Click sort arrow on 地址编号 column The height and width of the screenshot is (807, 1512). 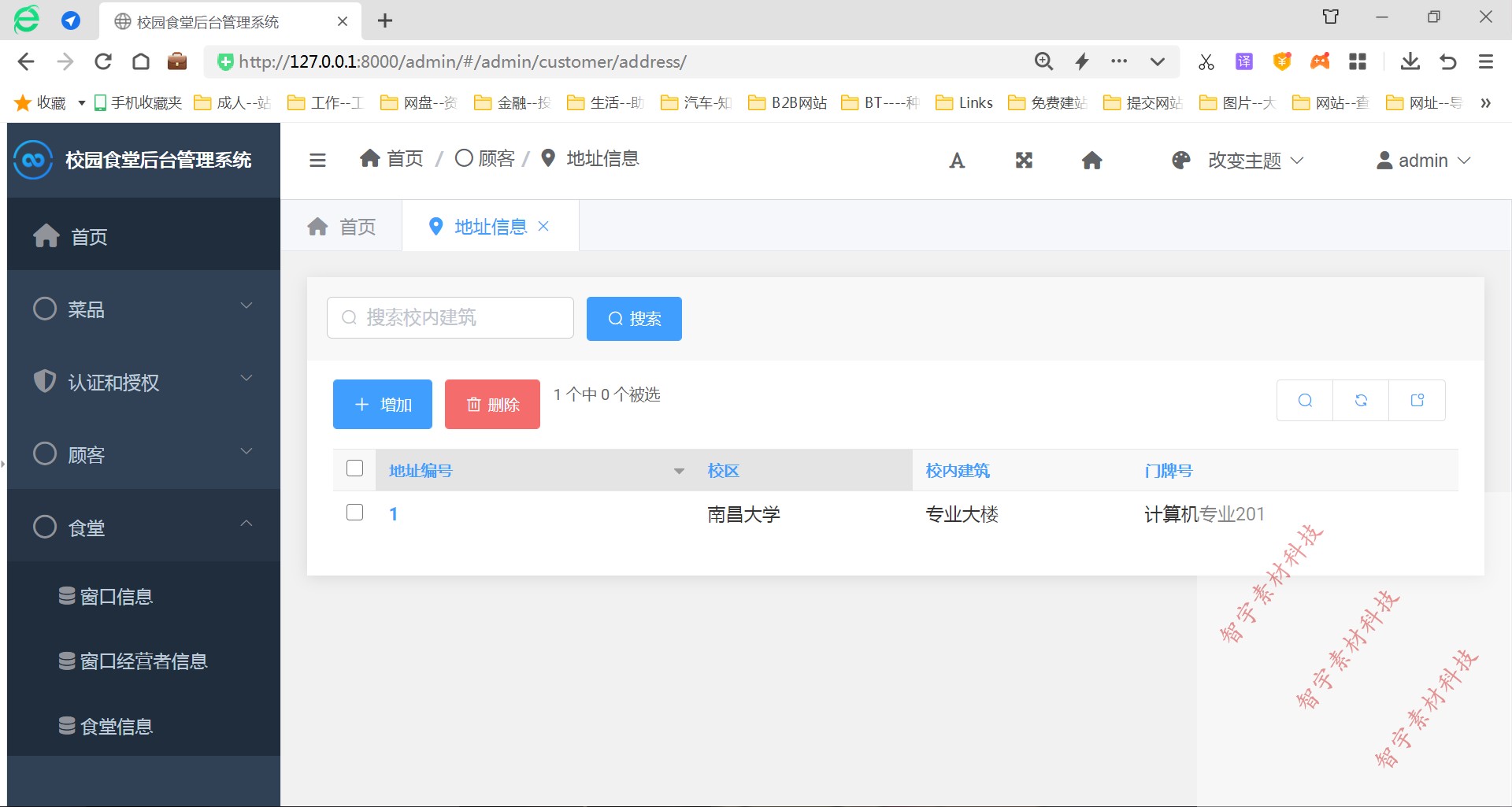[679, 472]
